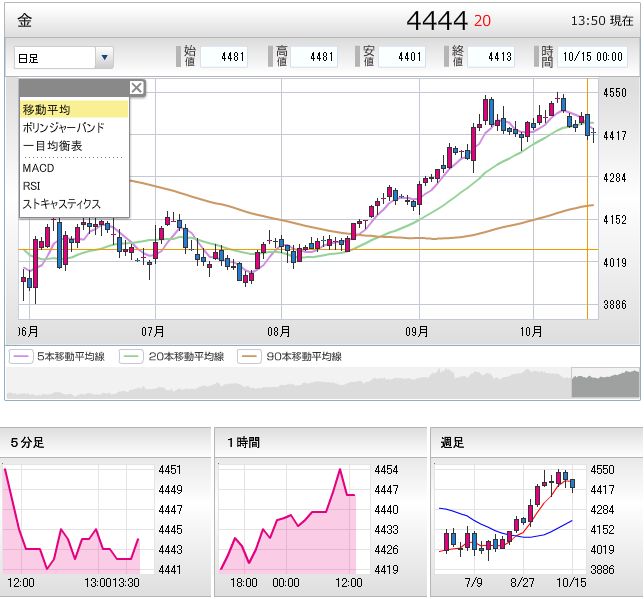Select 移動平均 in the indicator list

coord(46,109)
